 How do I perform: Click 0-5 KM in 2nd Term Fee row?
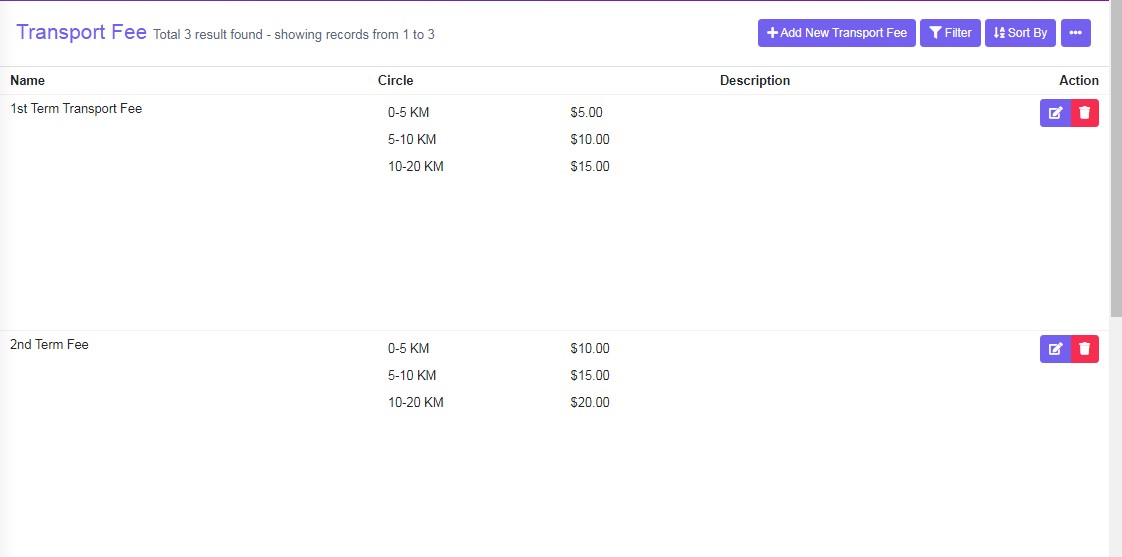click(x=409, y=349)
